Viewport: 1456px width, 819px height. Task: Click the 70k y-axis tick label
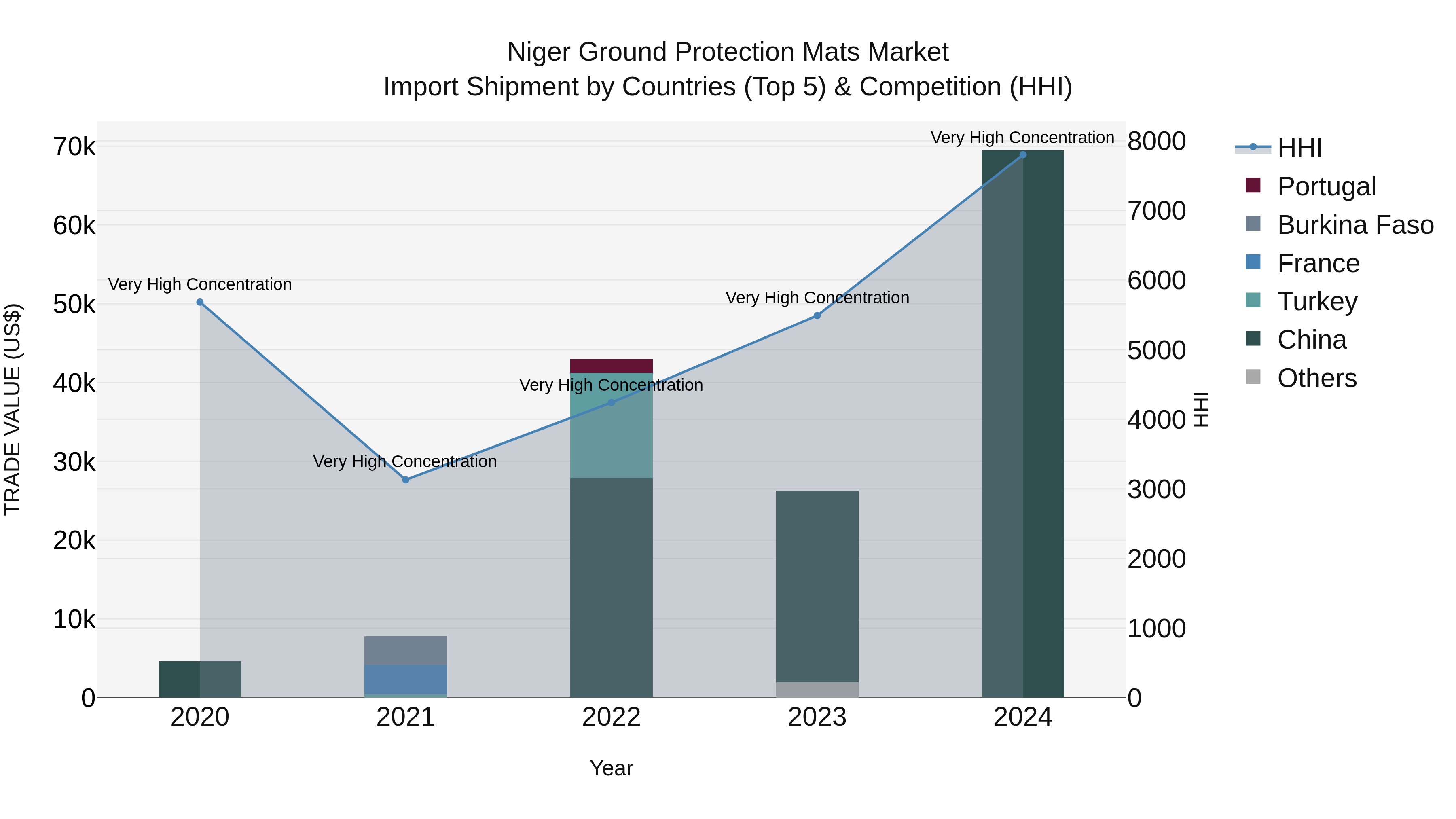(x=74, y=147)
